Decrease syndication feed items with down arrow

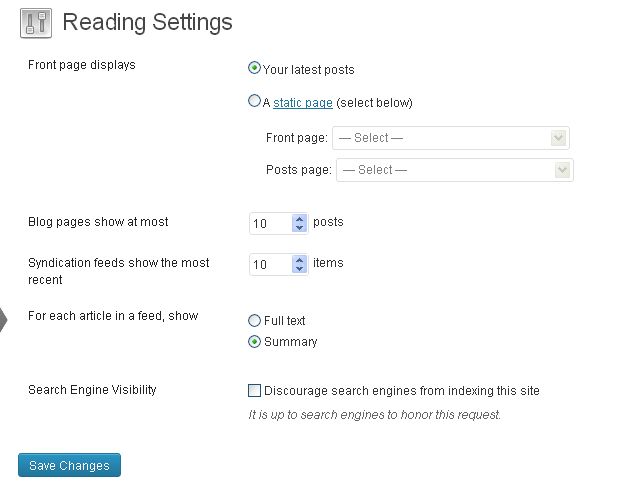tap(299, 270)
